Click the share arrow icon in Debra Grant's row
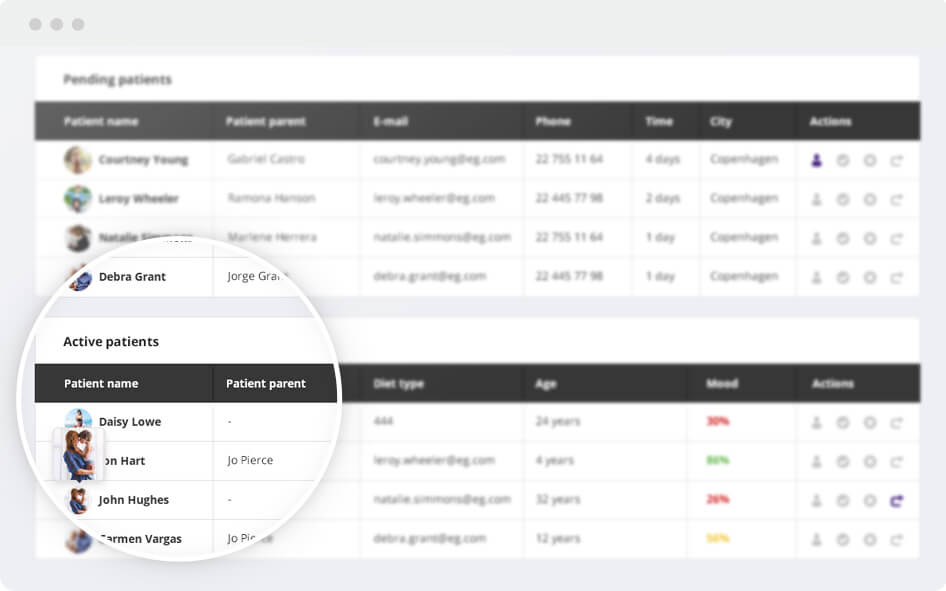Image resolution: width=946 pixels, height=591 pixels. [896, 277]
